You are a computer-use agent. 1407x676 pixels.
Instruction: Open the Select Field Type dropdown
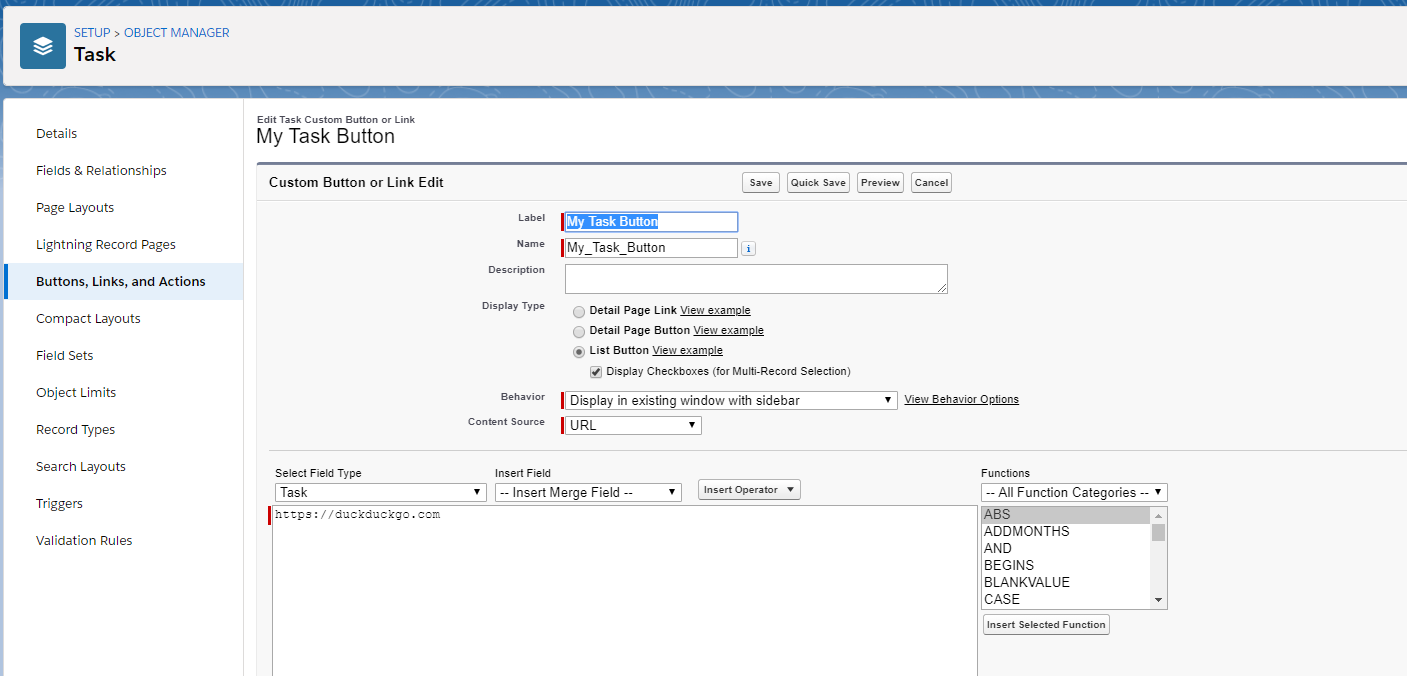[x=380, y=492]
